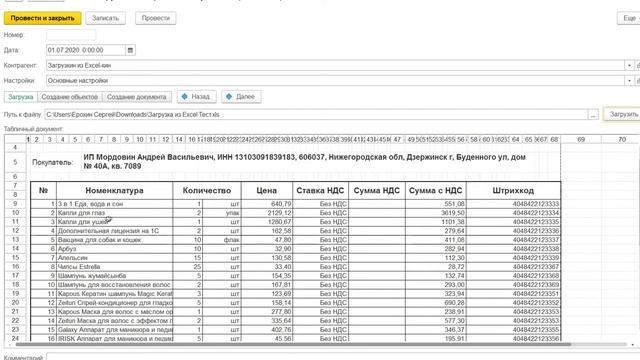Click the sum cell 690,28
The width and height of the screenshot is (640, 360).
pyautogui.click(x=436, y=302)
